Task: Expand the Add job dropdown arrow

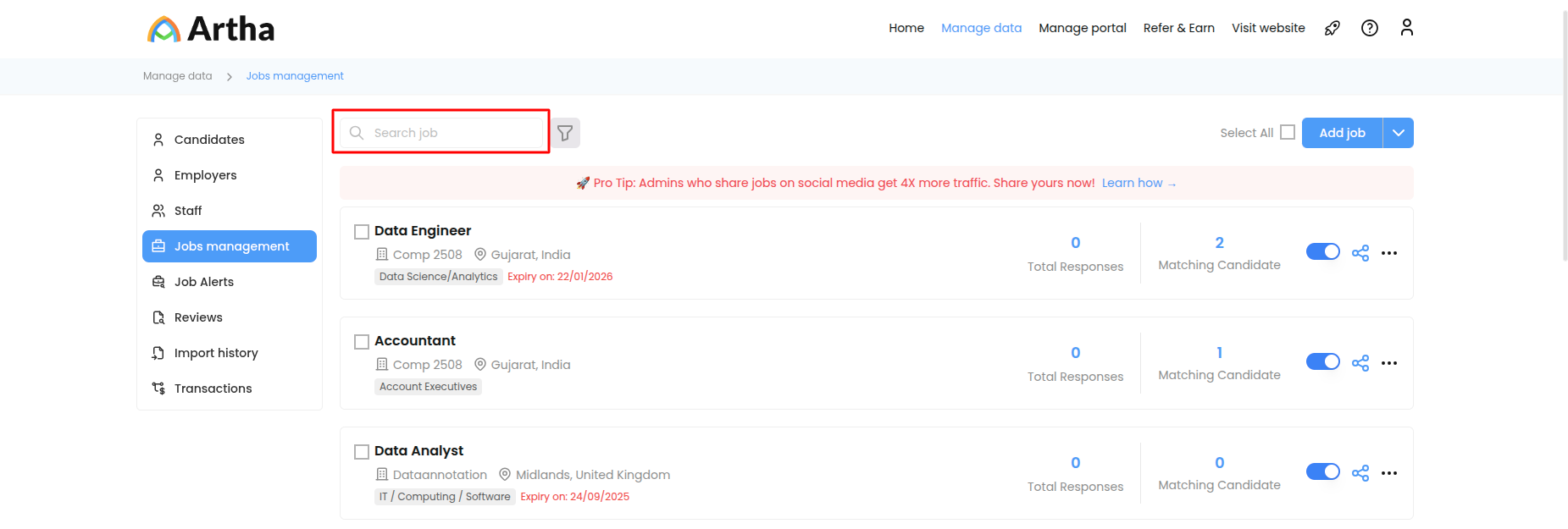Action: pos(1398,133)
